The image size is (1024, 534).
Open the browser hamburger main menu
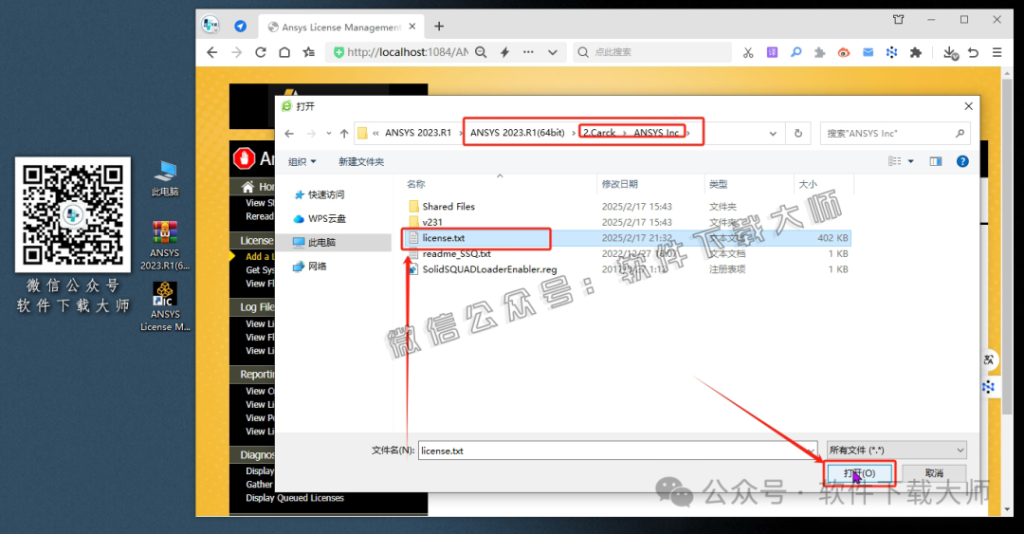point(997,52)
